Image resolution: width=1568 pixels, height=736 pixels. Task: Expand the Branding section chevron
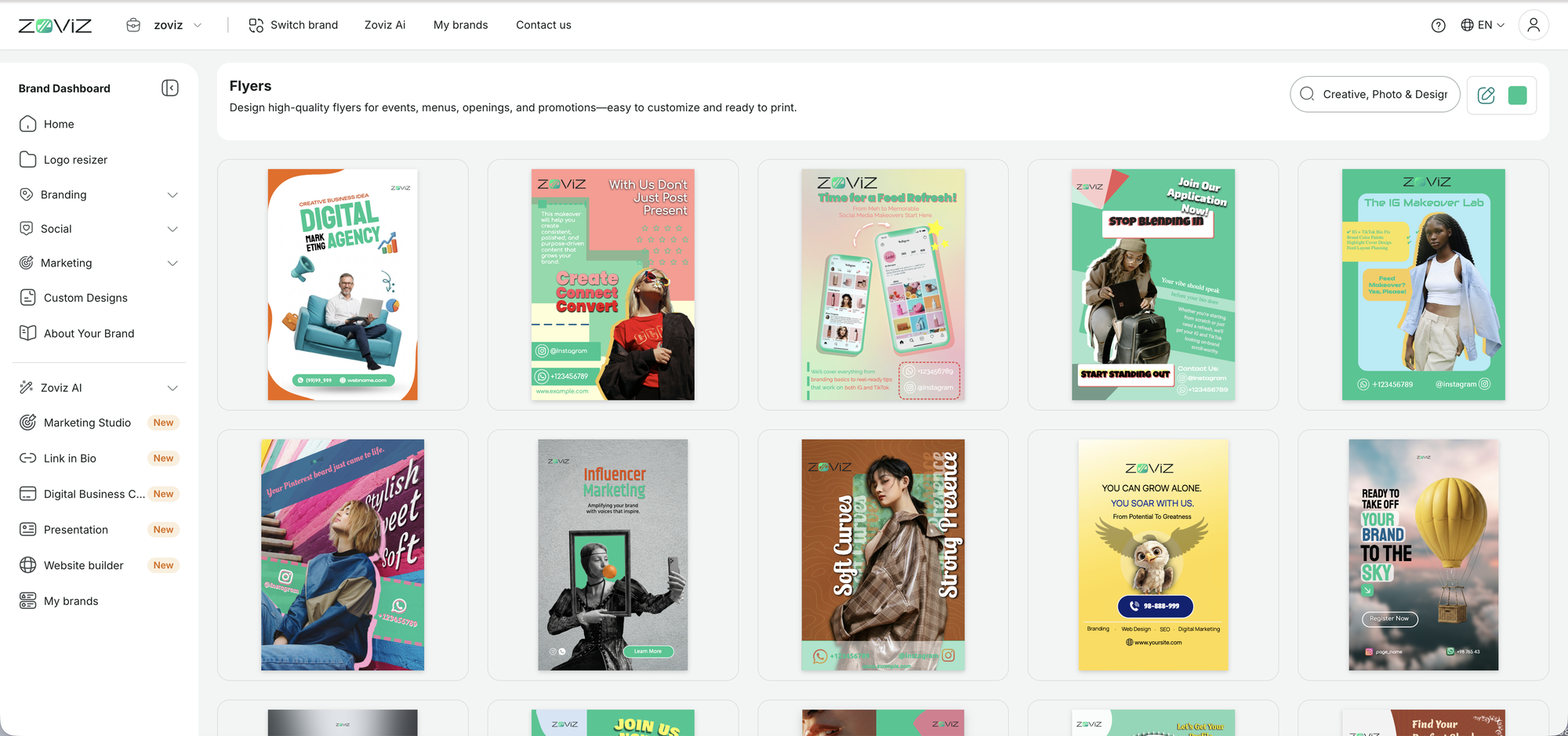172,194
